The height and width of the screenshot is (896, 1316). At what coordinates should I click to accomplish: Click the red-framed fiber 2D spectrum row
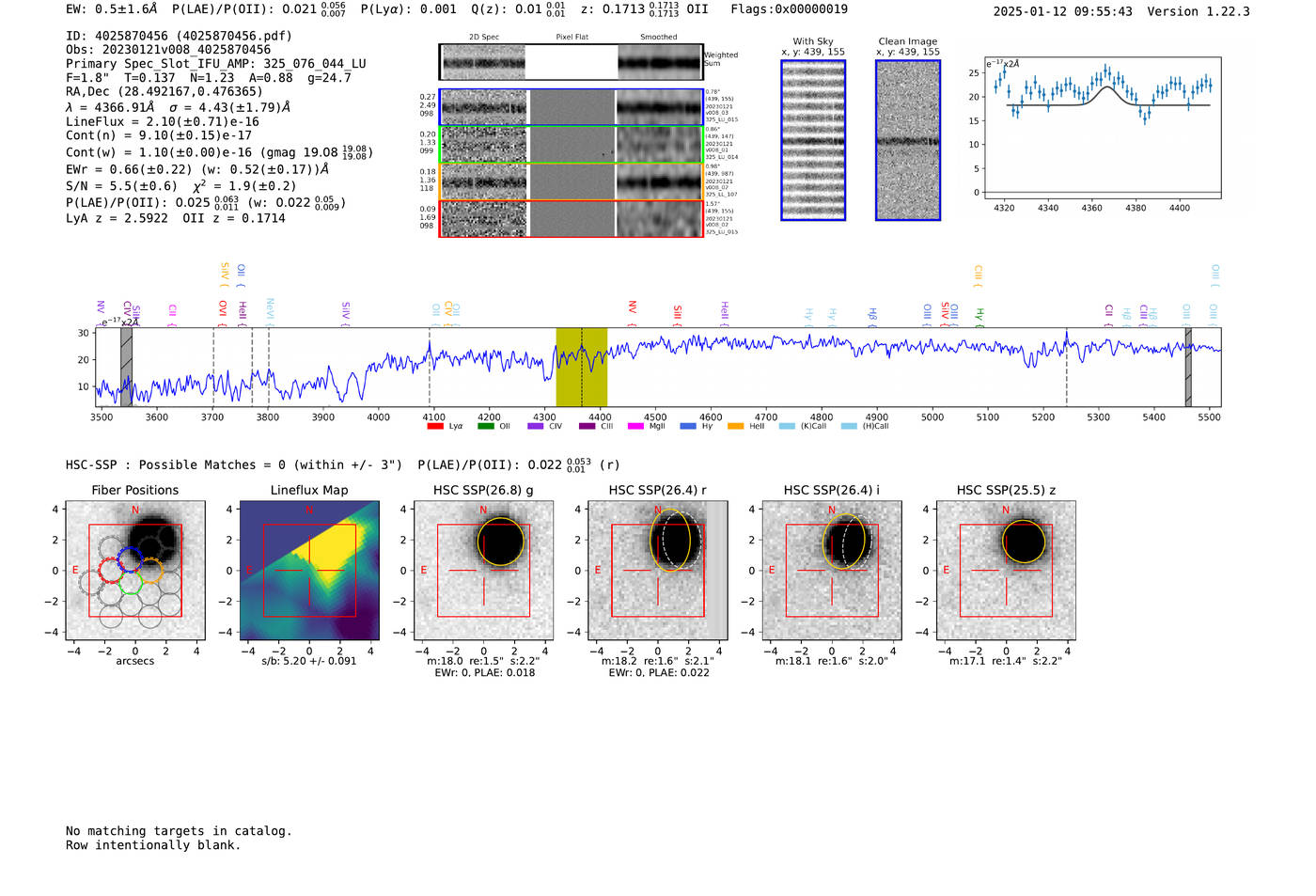tap(572, 218)
